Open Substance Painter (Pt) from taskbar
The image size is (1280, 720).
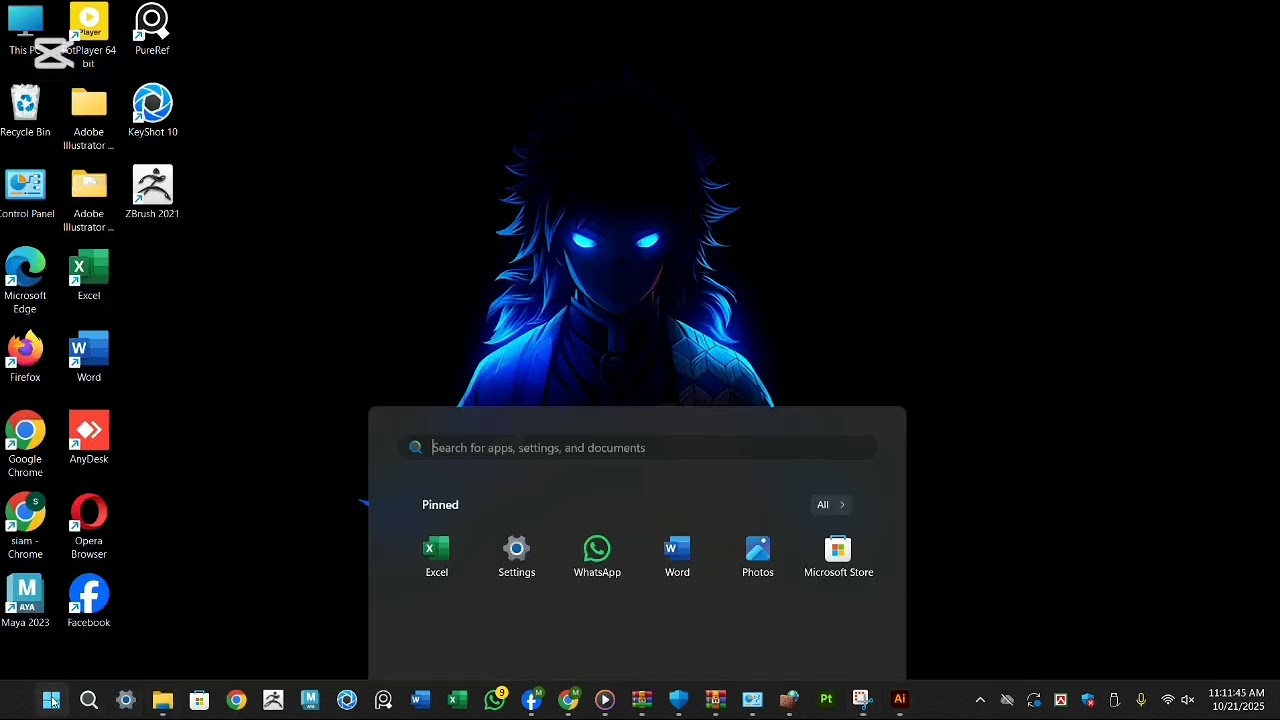(826, 700)
